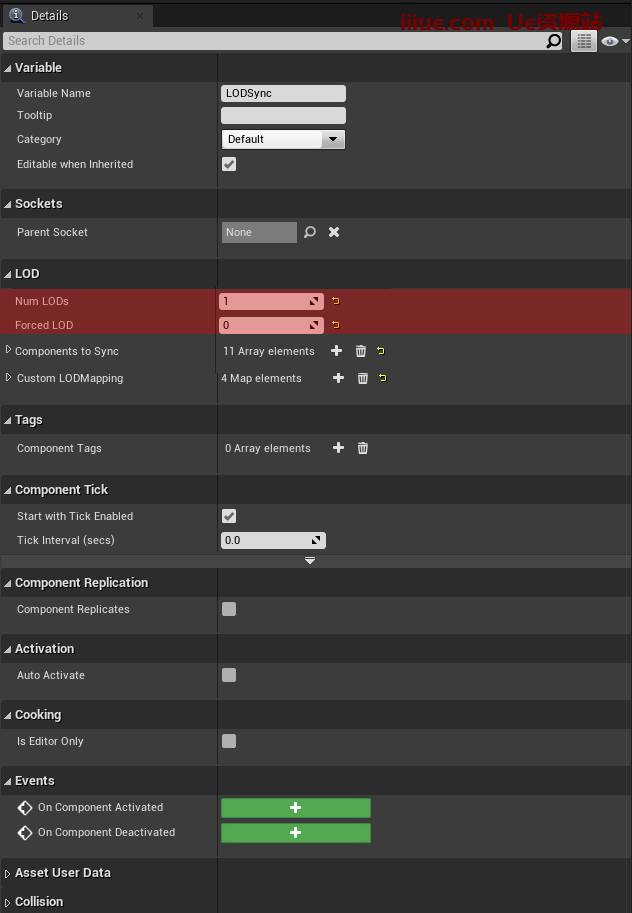Browse for Parent Socket using magnifier icon
The height and width of the screenshot is (913, 632).
(x=310, y=232)
